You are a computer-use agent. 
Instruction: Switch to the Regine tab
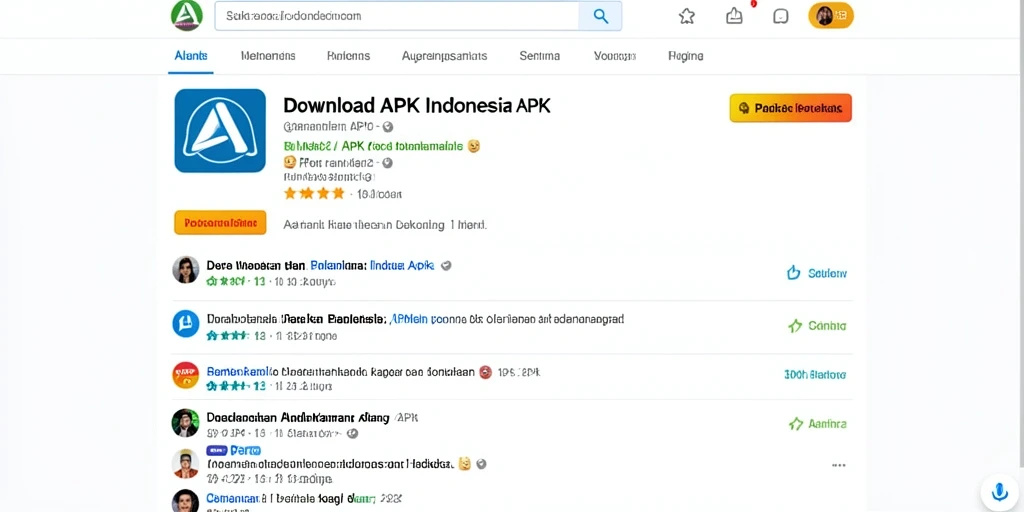click(x=686, y=56)
